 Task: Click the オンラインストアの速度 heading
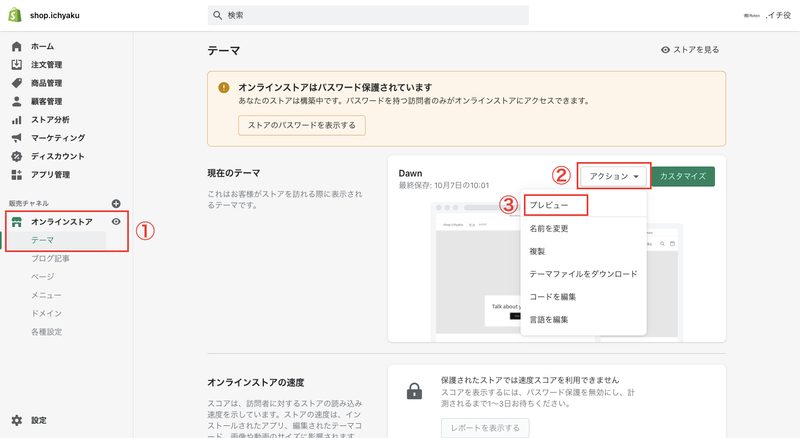pos(256,382)
